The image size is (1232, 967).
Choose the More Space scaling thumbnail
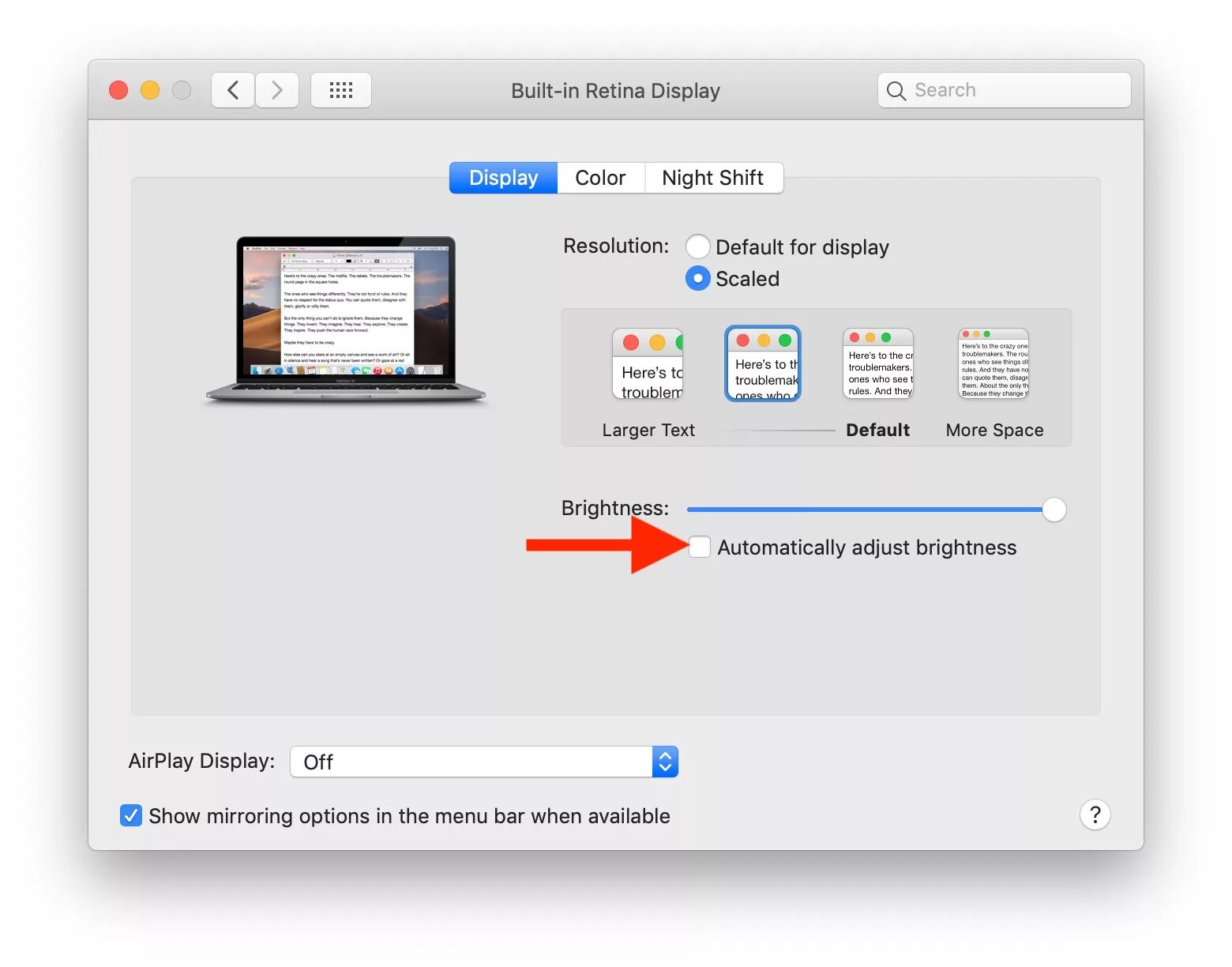[993, 363]
